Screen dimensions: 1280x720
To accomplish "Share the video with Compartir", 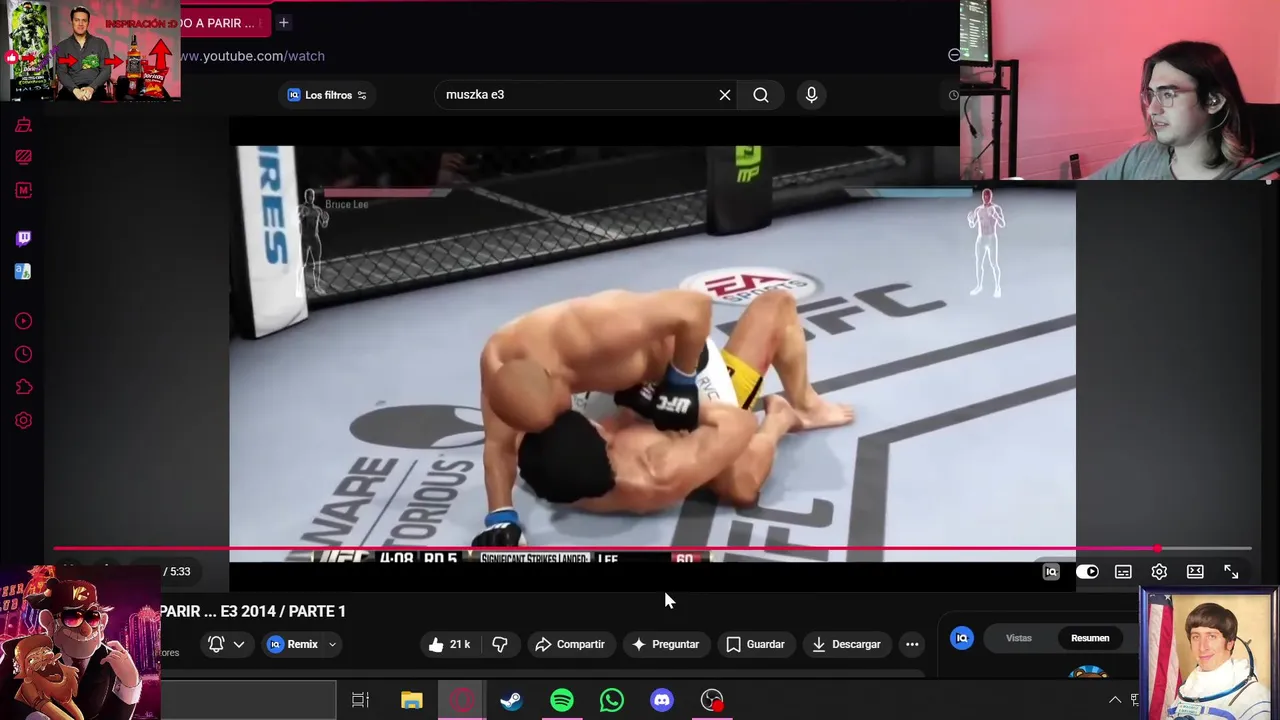I will pos(570,645).
